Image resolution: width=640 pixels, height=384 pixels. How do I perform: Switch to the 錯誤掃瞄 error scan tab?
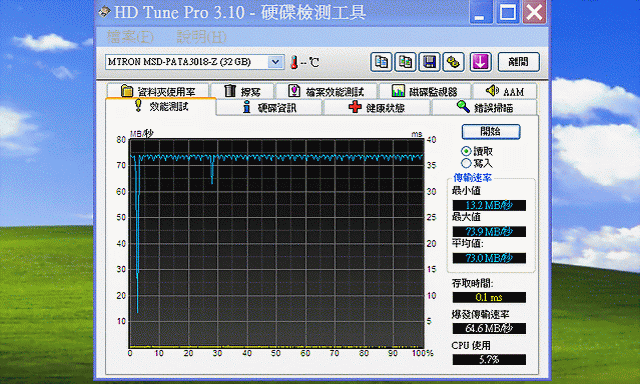484,108
